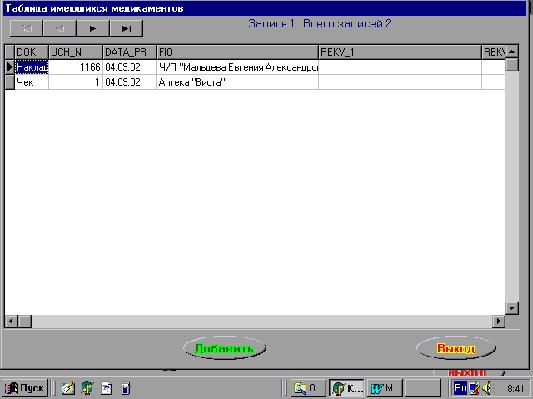
Task: Select the cell with value 1166
Action: 75,67
